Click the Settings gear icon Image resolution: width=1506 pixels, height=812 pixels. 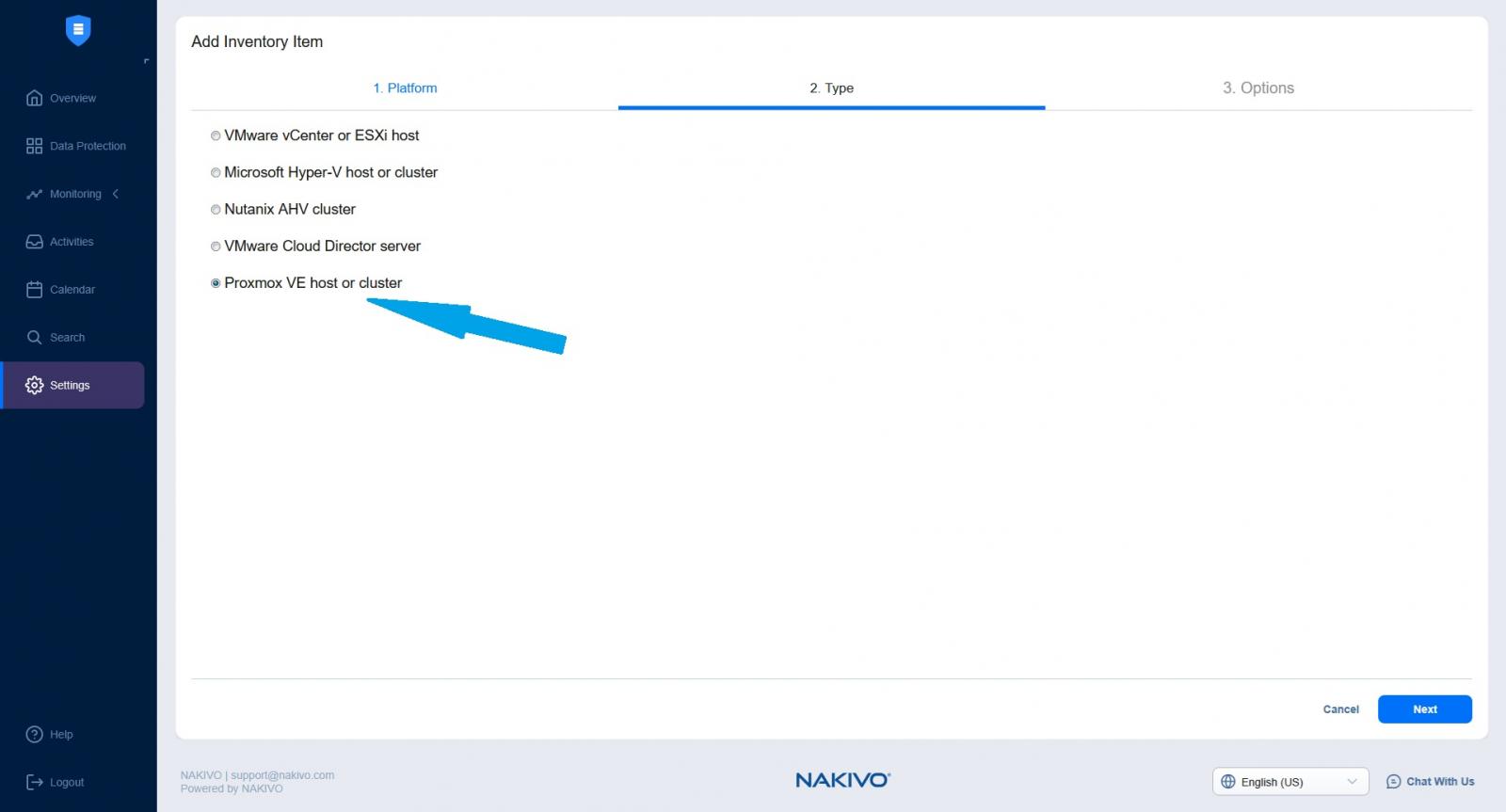click(x=35, y=385)
